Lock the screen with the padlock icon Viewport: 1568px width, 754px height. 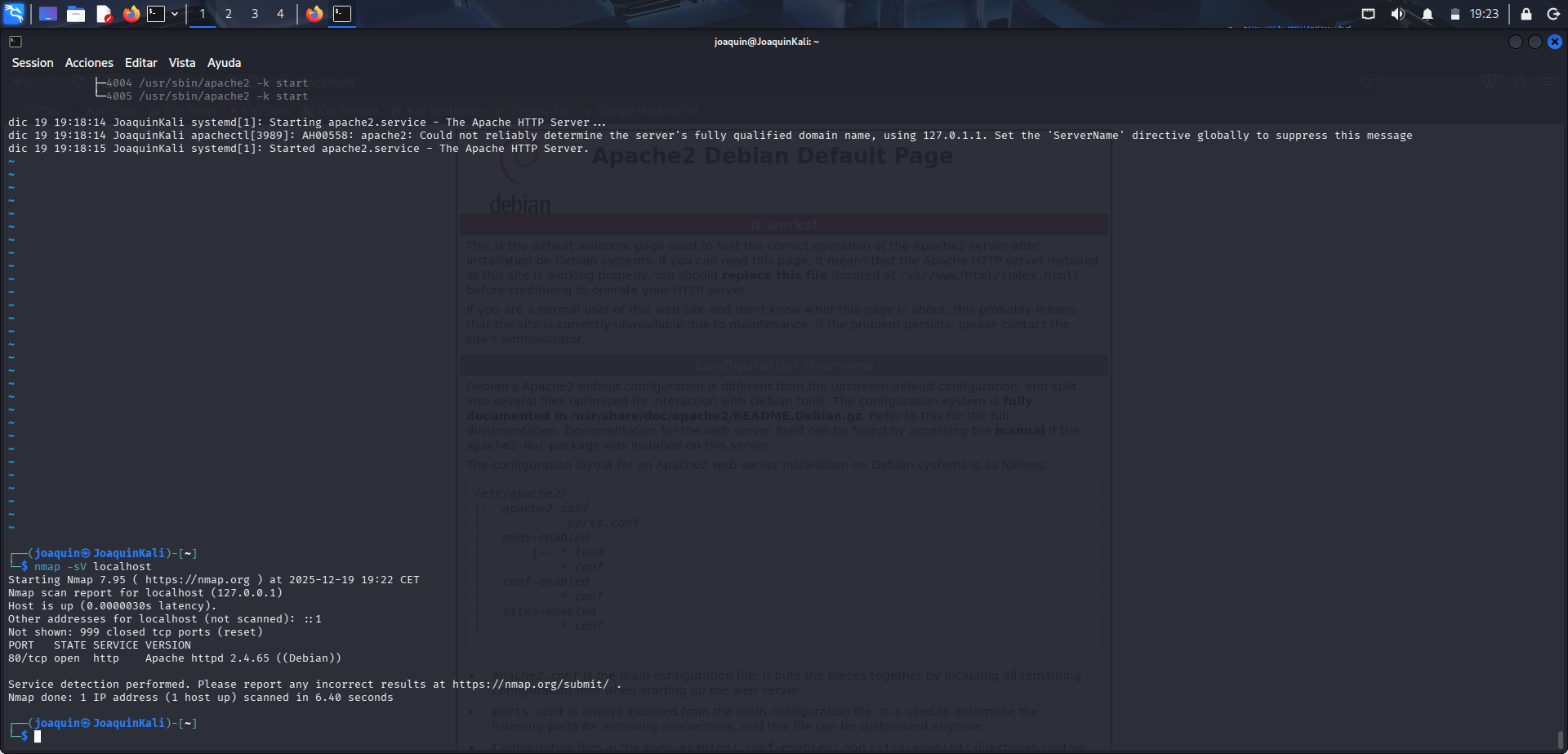pyautogui.click(x=1524, y=13)
